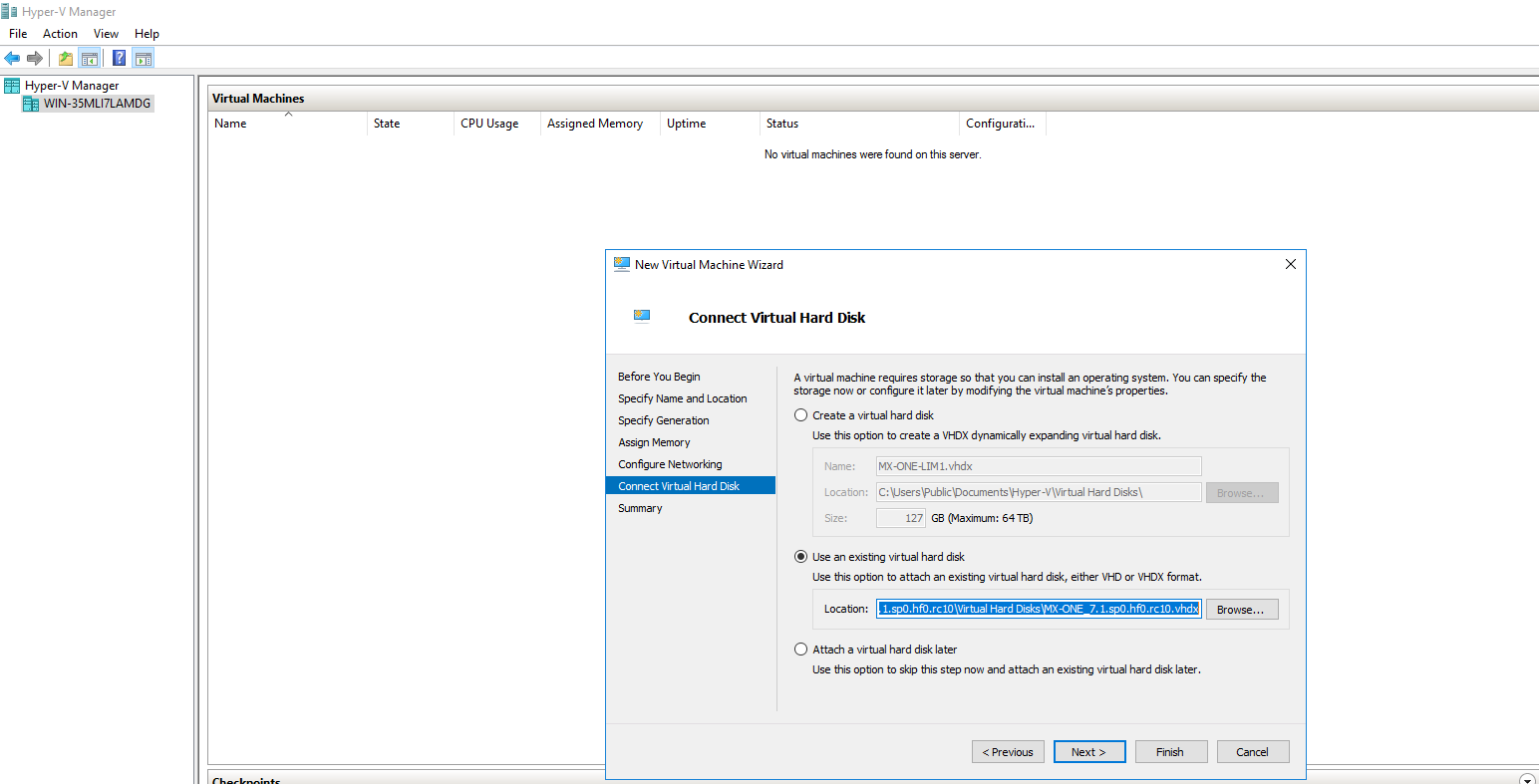
Task: Open the View menu
Action: click(x=106, y=34)
